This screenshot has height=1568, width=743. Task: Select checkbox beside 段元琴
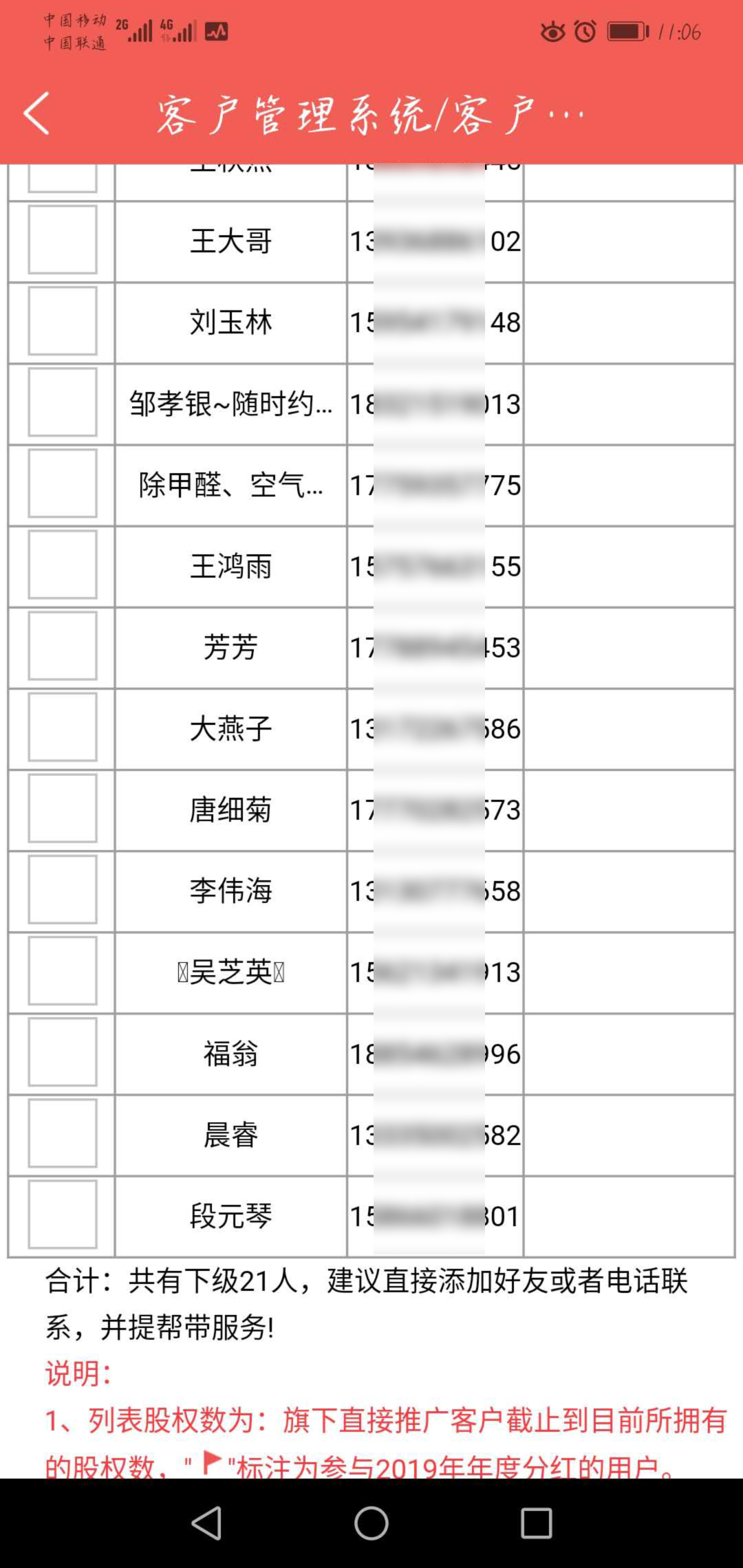[63, 1215]
